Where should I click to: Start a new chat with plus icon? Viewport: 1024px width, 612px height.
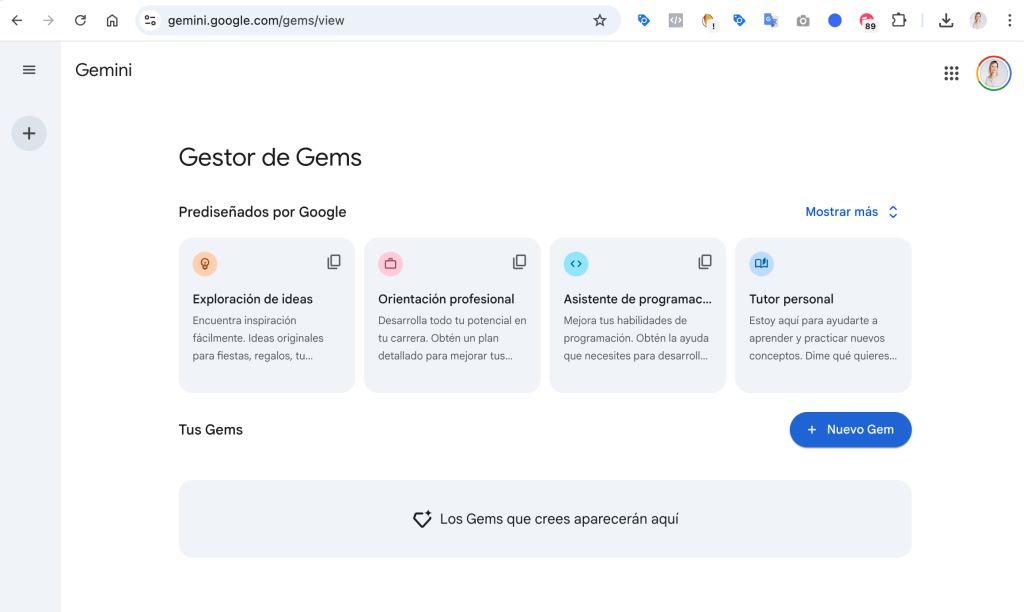[x=29, y=133]
